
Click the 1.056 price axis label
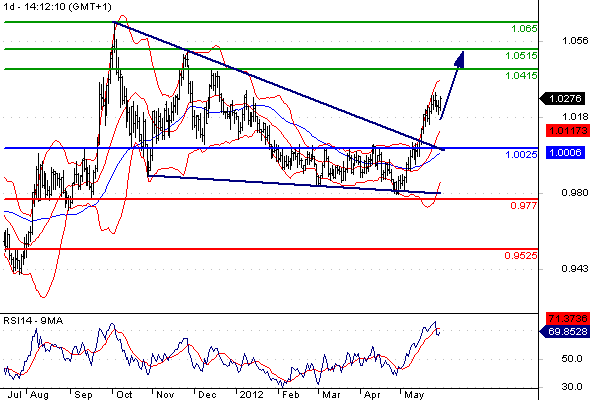(575, 41)
